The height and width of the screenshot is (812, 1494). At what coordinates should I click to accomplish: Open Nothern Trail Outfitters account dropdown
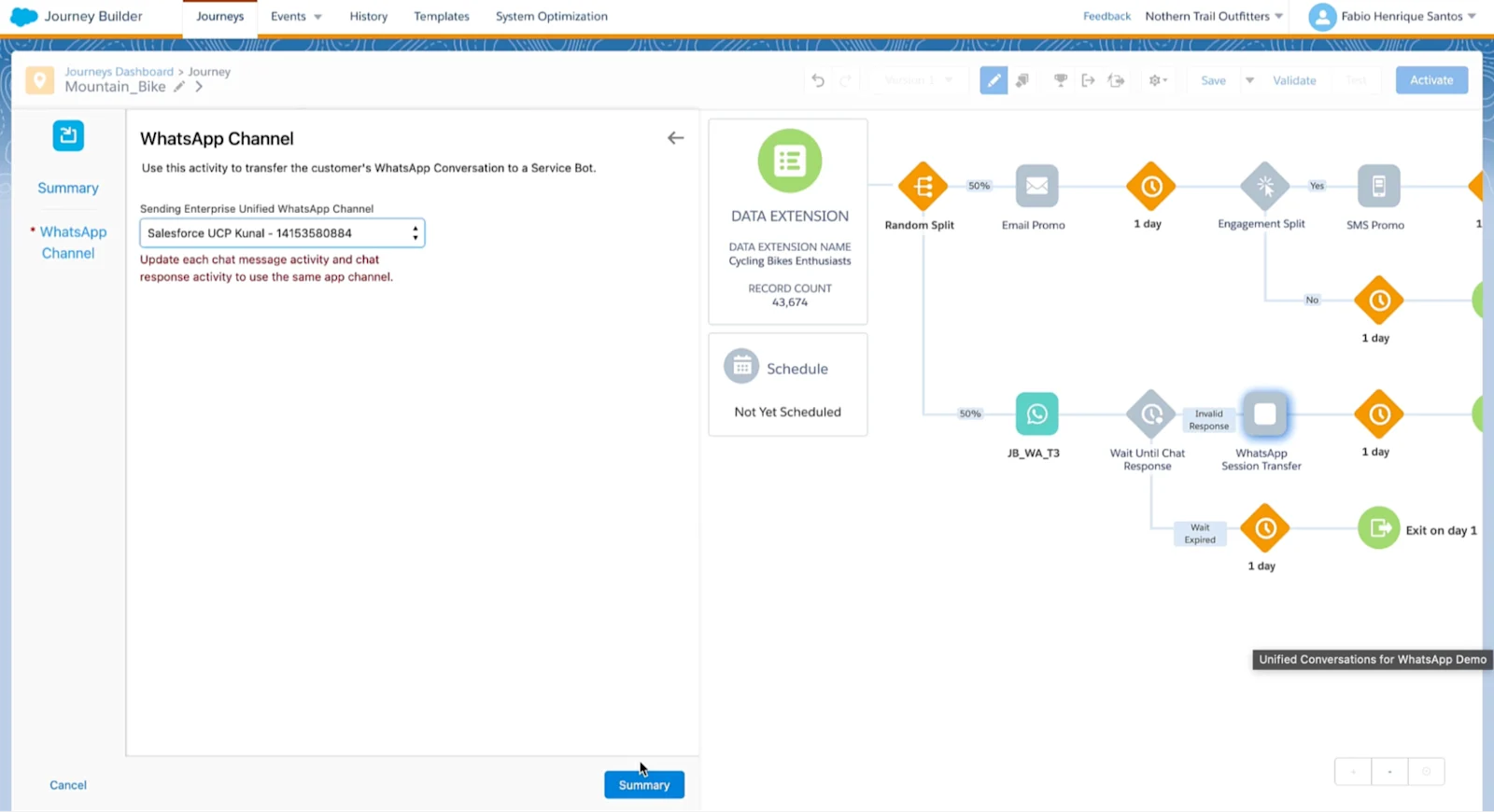click(1214, 16)
